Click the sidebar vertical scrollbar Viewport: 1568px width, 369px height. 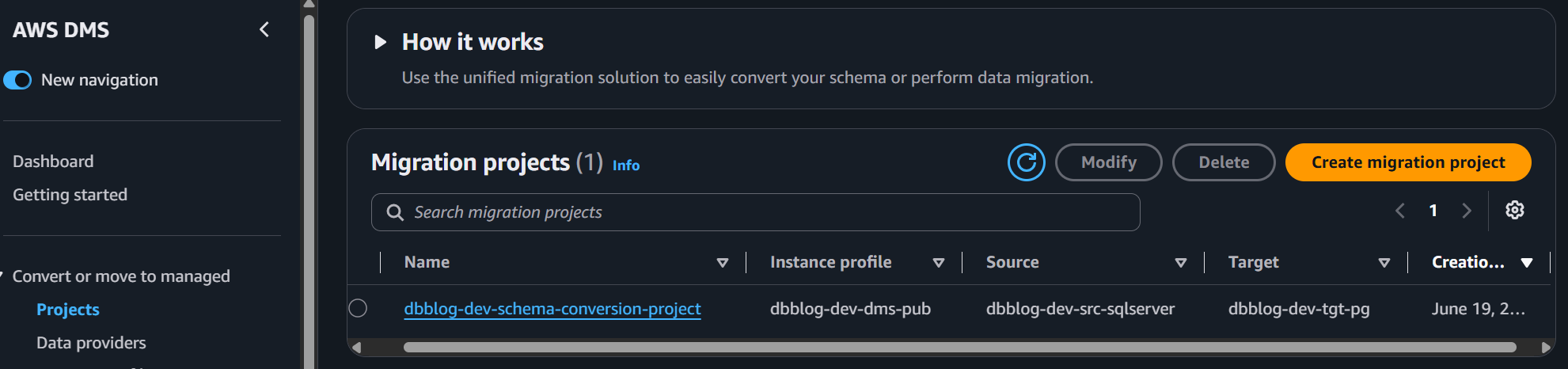pyautogui.click(x=309, y=190)
